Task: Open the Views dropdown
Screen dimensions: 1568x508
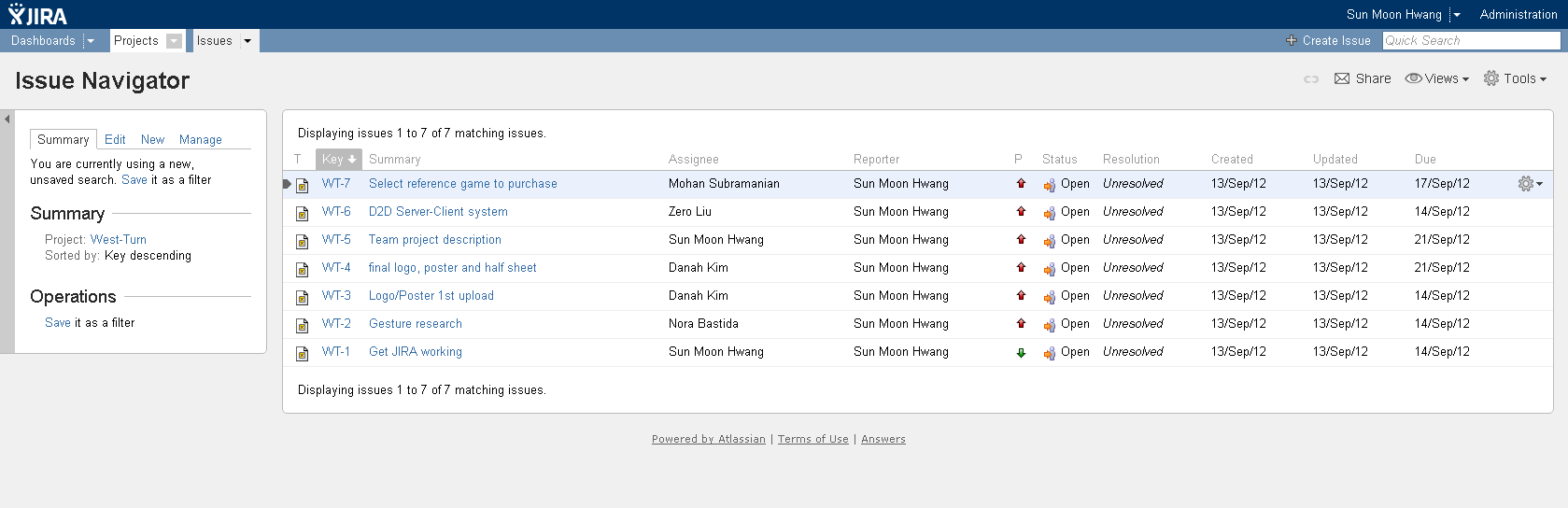Action: click(1437, 78)
